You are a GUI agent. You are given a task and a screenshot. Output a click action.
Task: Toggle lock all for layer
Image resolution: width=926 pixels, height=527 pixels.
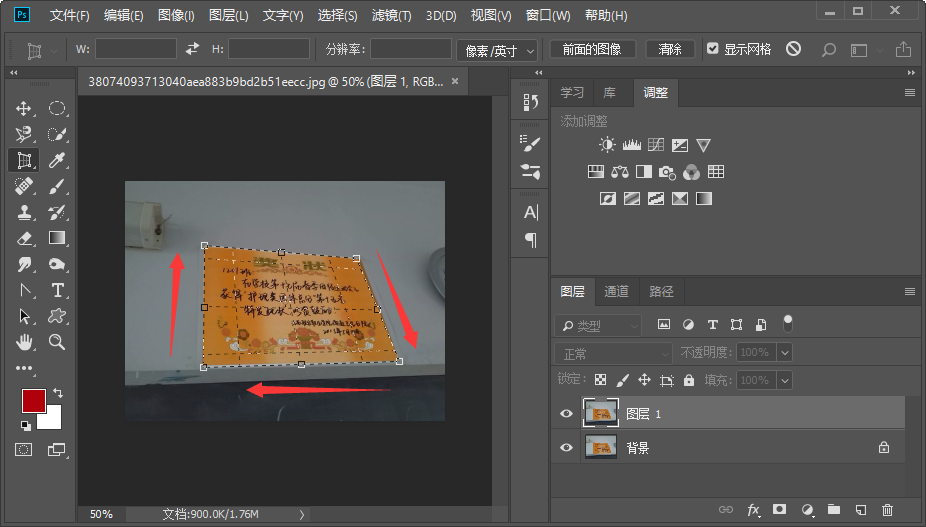[689, 380]
